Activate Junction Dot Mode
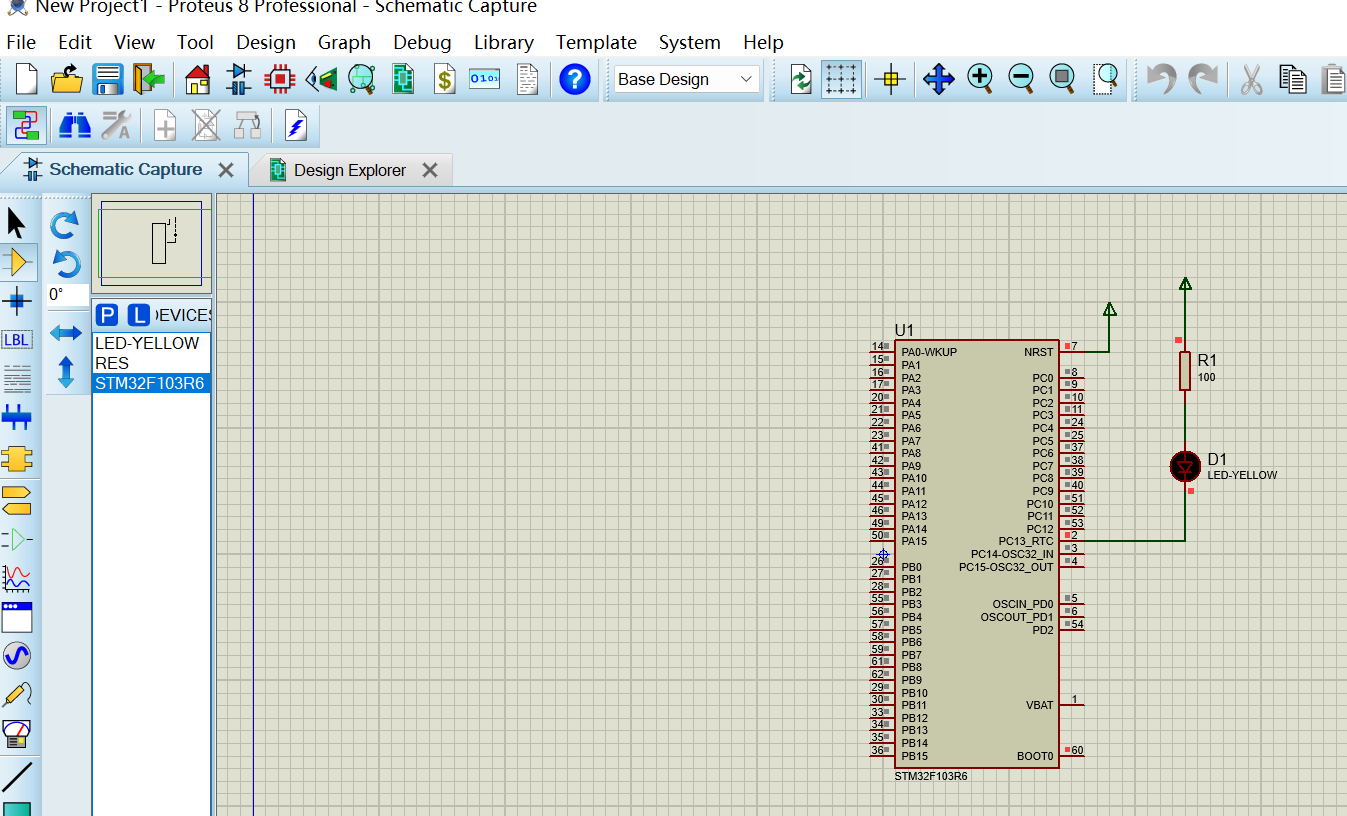The width and height of the screenshot is (1347, 816). coord(17,300)
